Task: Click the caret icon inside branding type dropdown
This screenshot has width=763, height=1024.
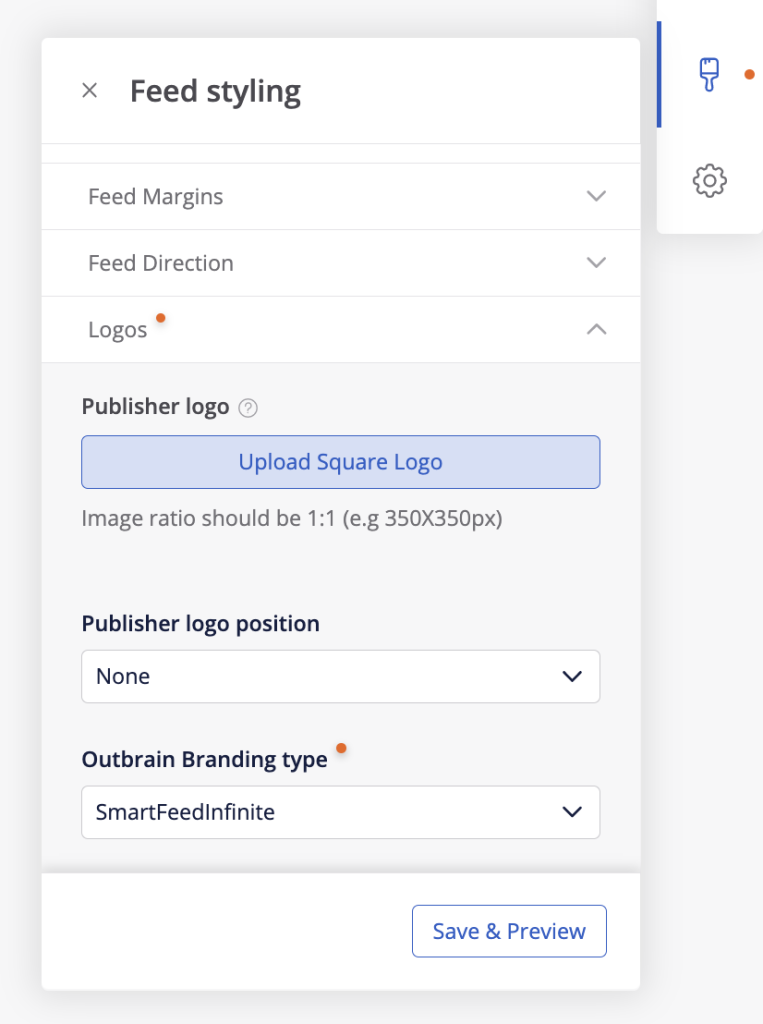Action: 572,812
